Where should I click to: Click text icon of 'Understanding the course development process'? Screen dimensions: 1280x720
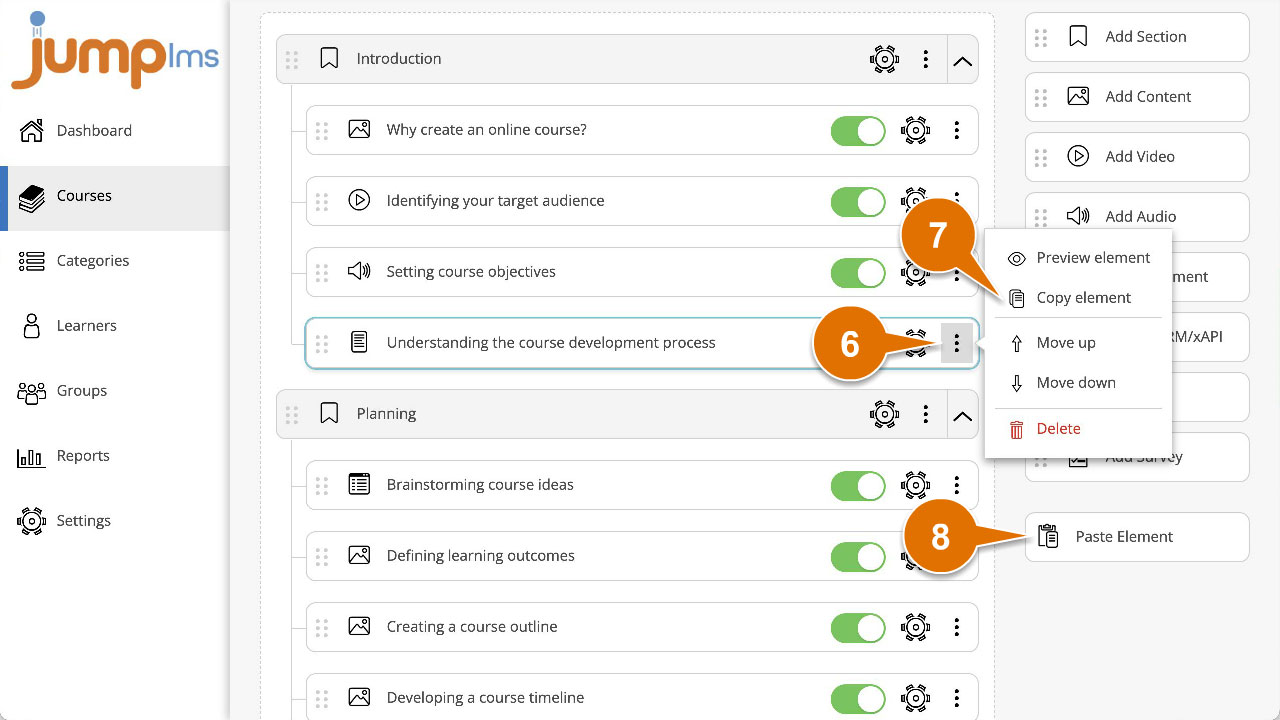359,343
